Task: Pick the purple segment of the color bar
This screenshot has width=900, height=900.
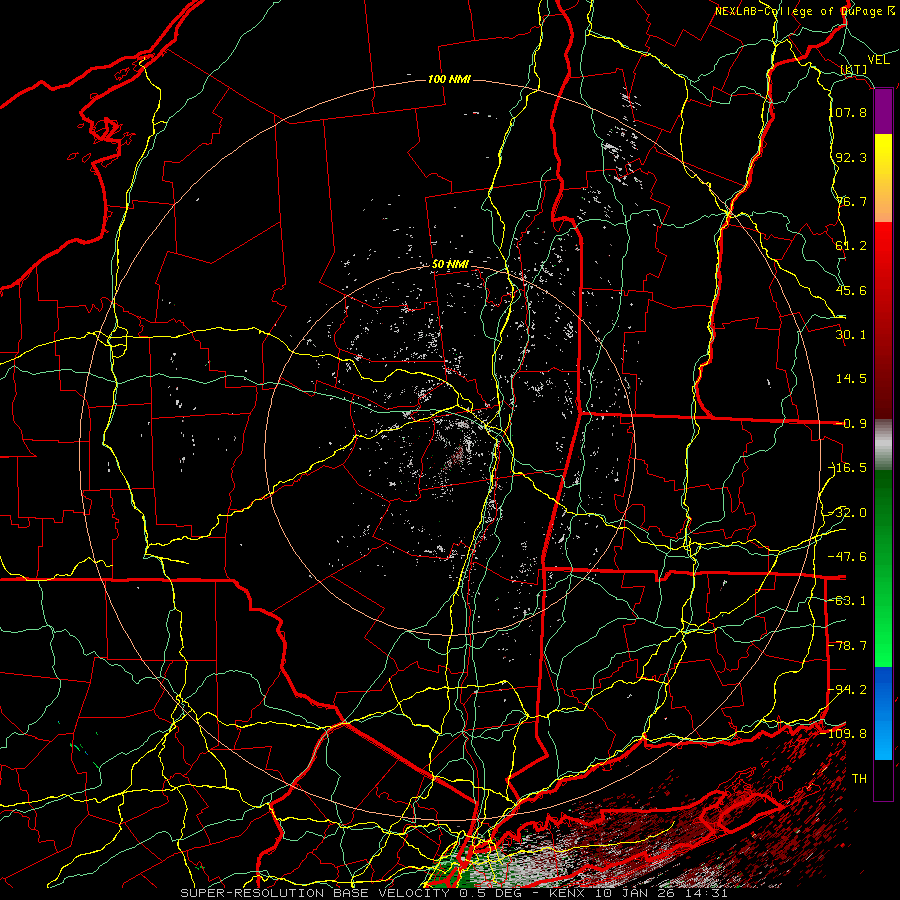Action: [883, 112]
